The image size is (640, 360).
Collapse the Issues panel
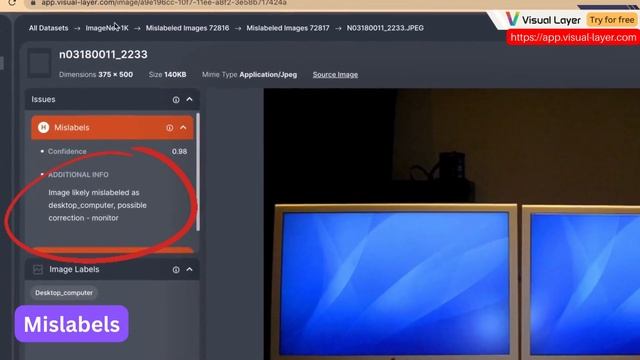(189, 99)
